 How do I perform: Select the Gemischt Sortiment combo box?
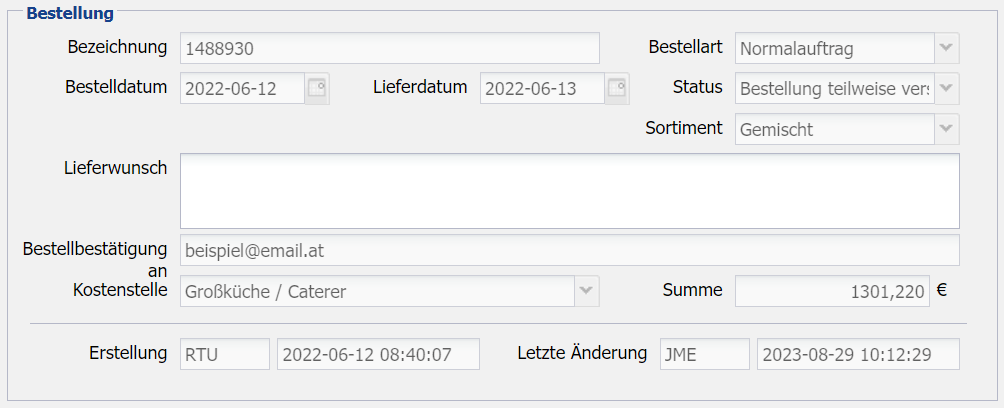coord(834,129)
